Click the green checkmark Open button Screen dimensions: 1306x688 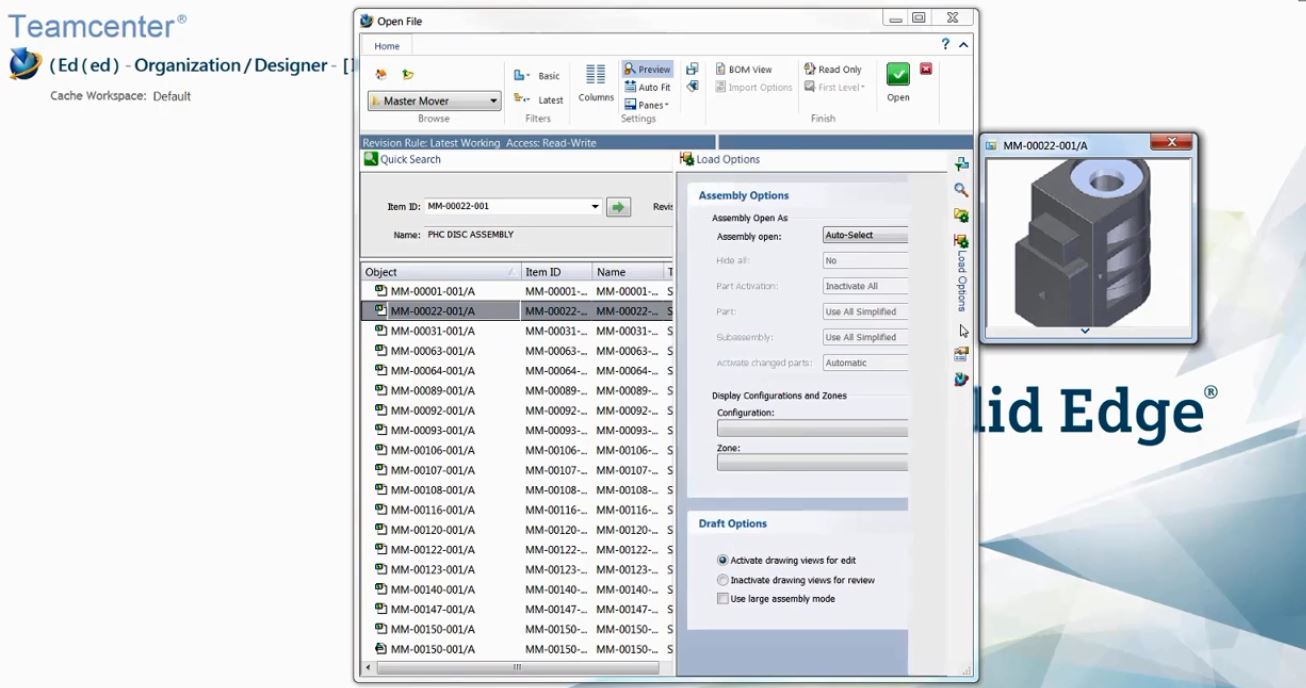[x=897, y=75]
